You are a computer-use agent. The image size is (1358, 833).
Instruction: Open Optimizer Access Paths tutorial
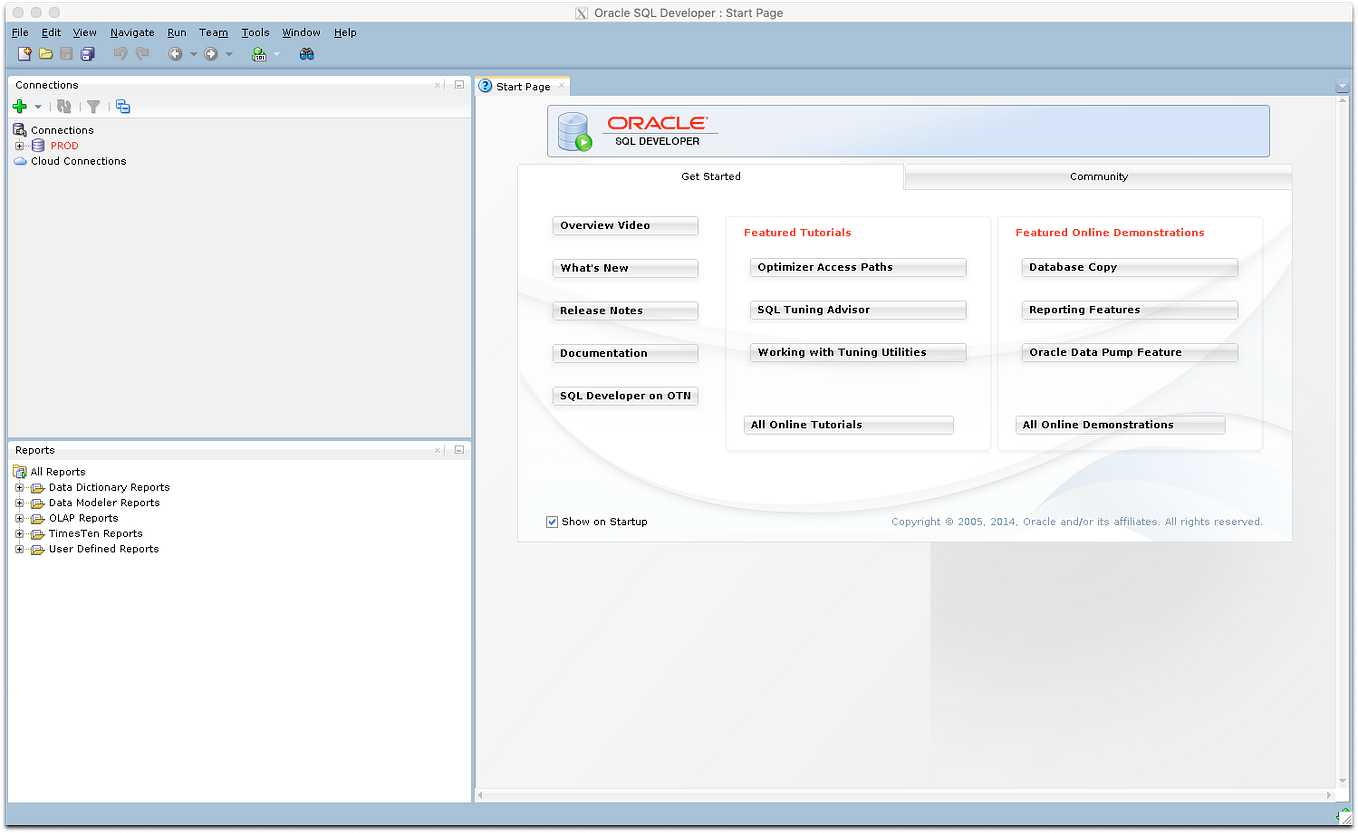[x=858, y=268]
